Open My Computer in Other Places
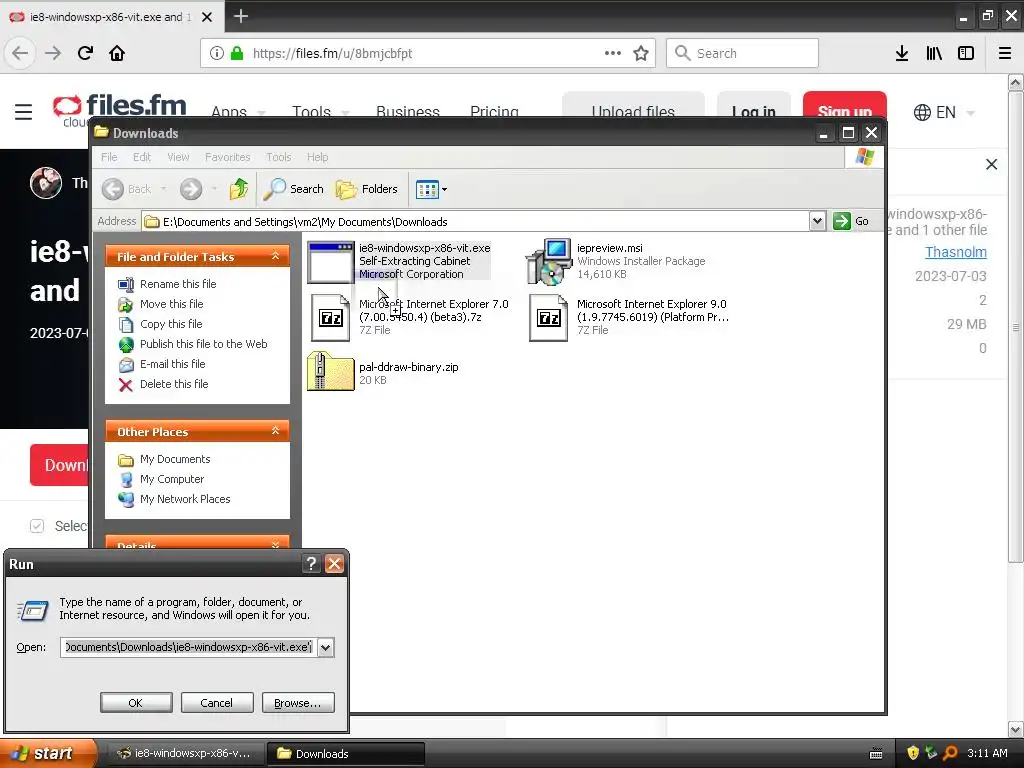The width and height of the screenshot is (1024, 768). coord(172,479)
